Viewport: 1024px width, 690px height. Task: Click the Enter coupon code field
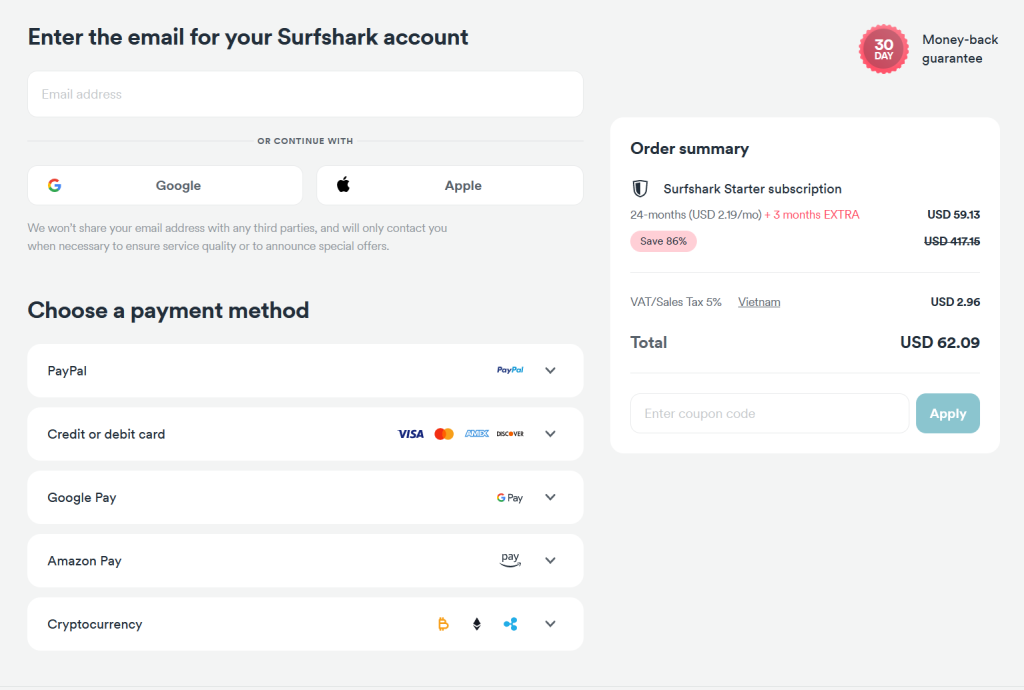pos(769,413)
